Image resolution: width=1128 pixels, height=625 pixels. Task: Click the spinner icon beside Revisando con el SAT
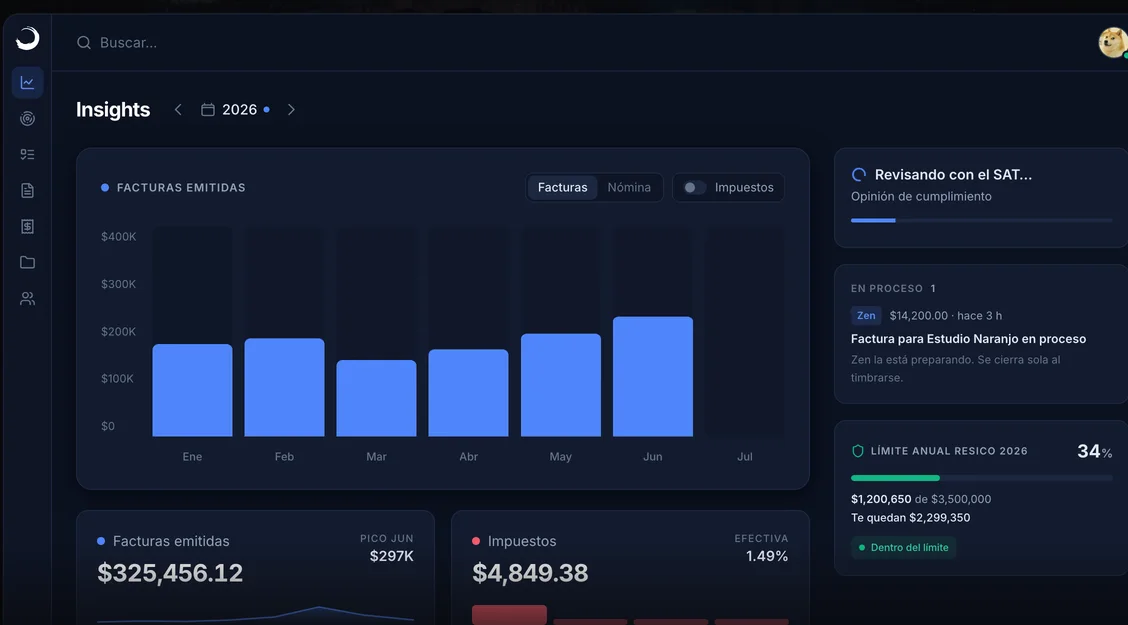point(858,175)
